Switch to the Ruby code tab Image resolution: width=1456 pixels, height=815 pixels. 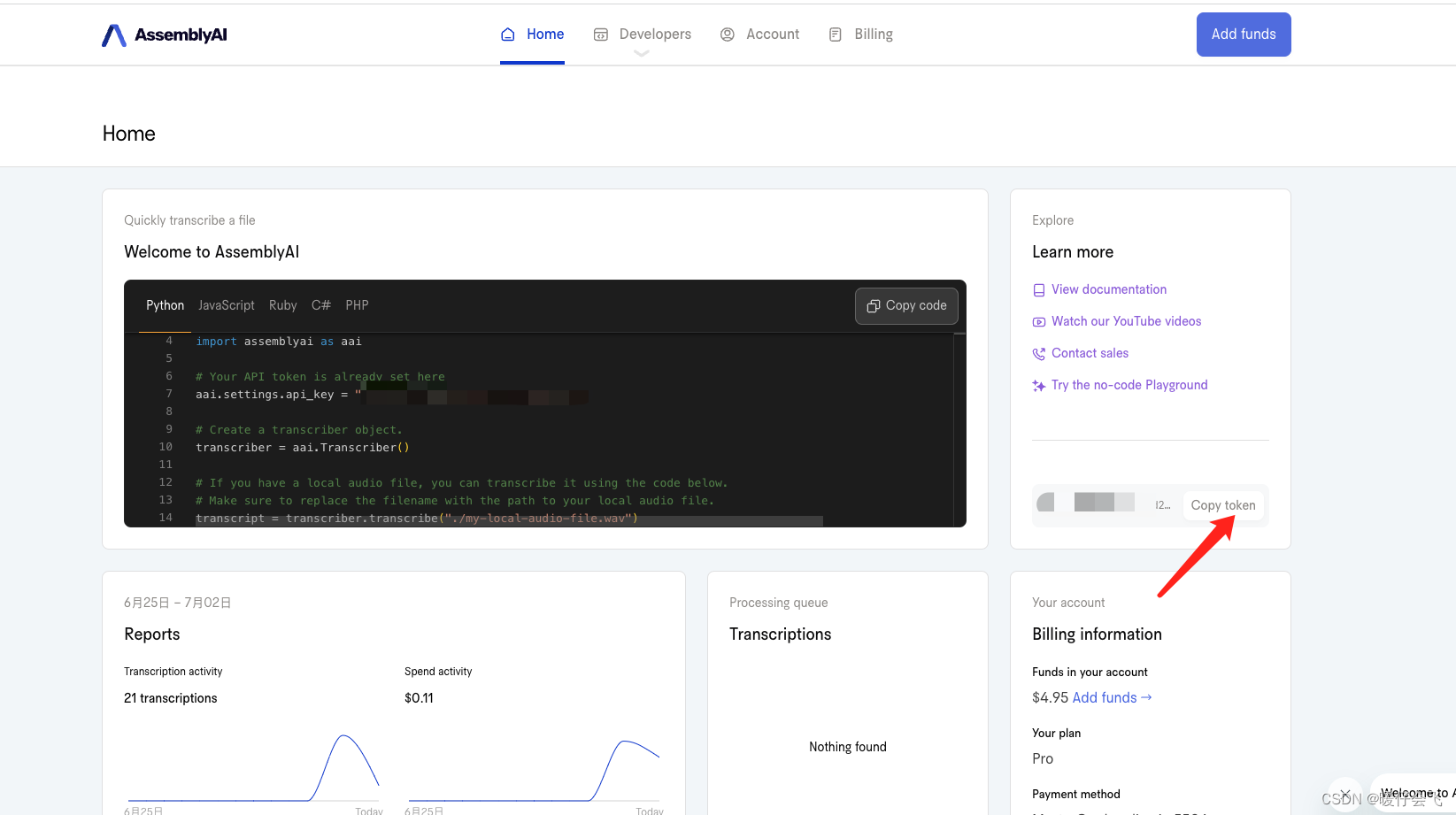tap(283, 305)
